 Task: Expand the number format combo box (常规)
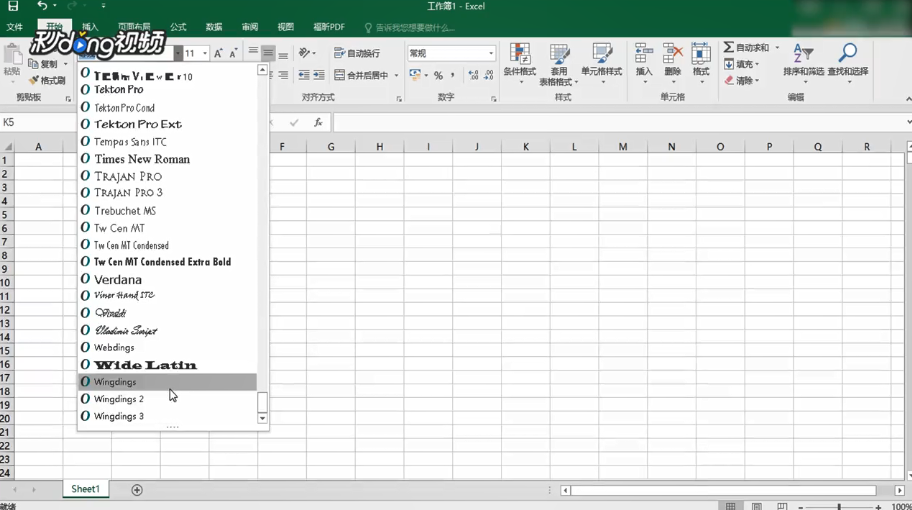point(491,53)
